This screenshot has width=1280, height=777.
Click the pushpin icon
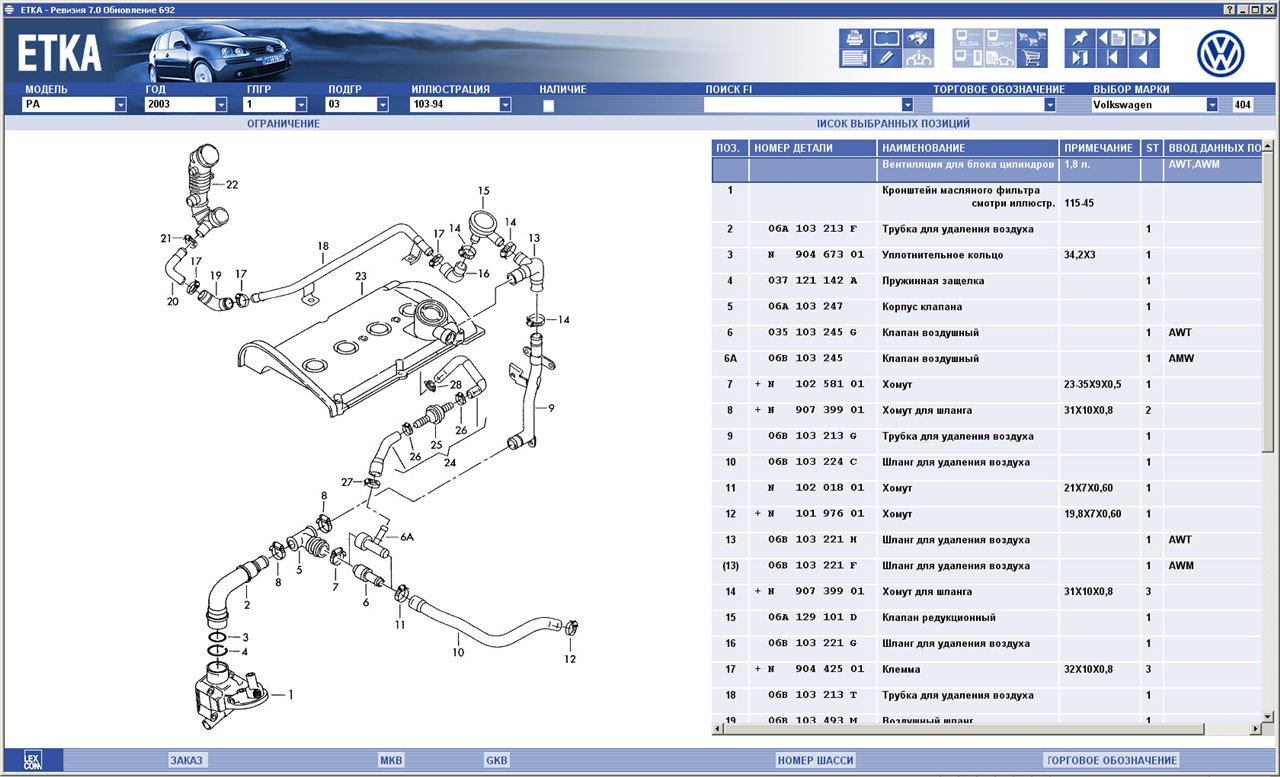click(1080, 38)
